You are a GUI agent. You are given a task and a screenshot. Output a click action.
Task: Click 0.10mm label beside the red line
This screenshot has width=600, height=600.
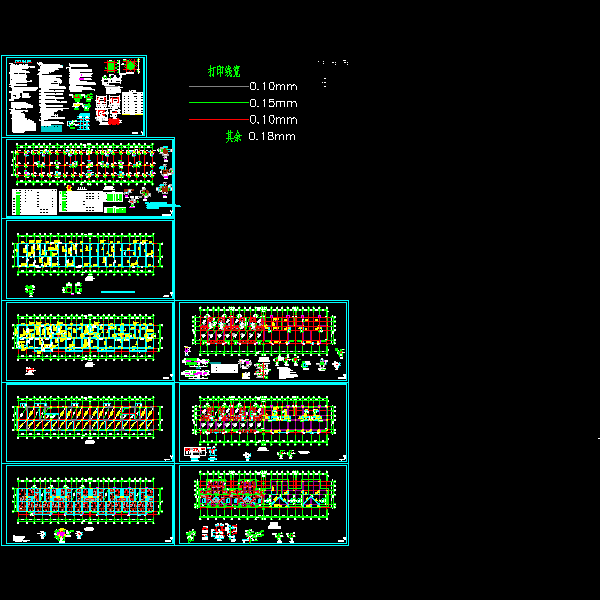(x=273, y=120)
